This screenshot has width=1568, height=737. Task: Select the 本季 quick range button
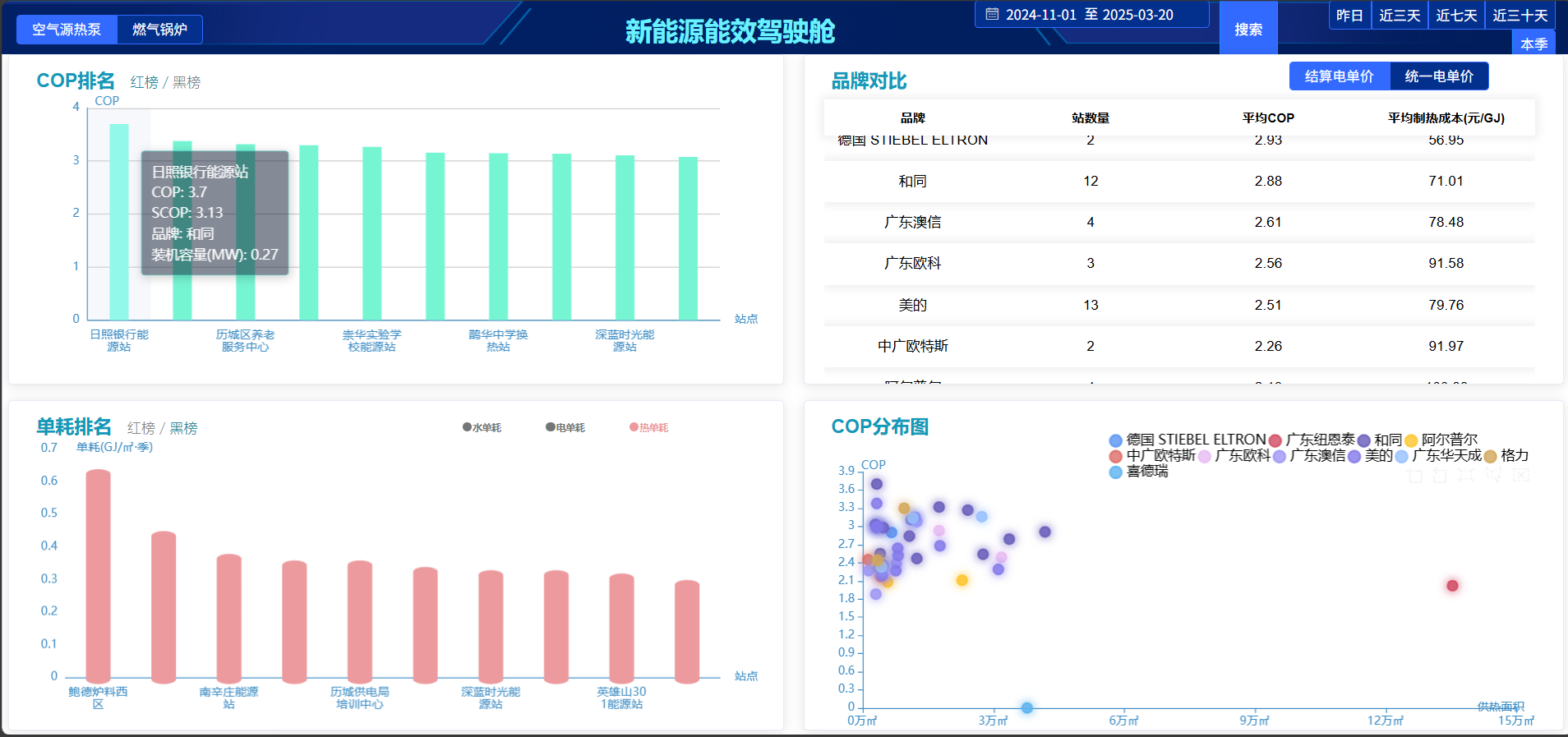(1533, 44)
